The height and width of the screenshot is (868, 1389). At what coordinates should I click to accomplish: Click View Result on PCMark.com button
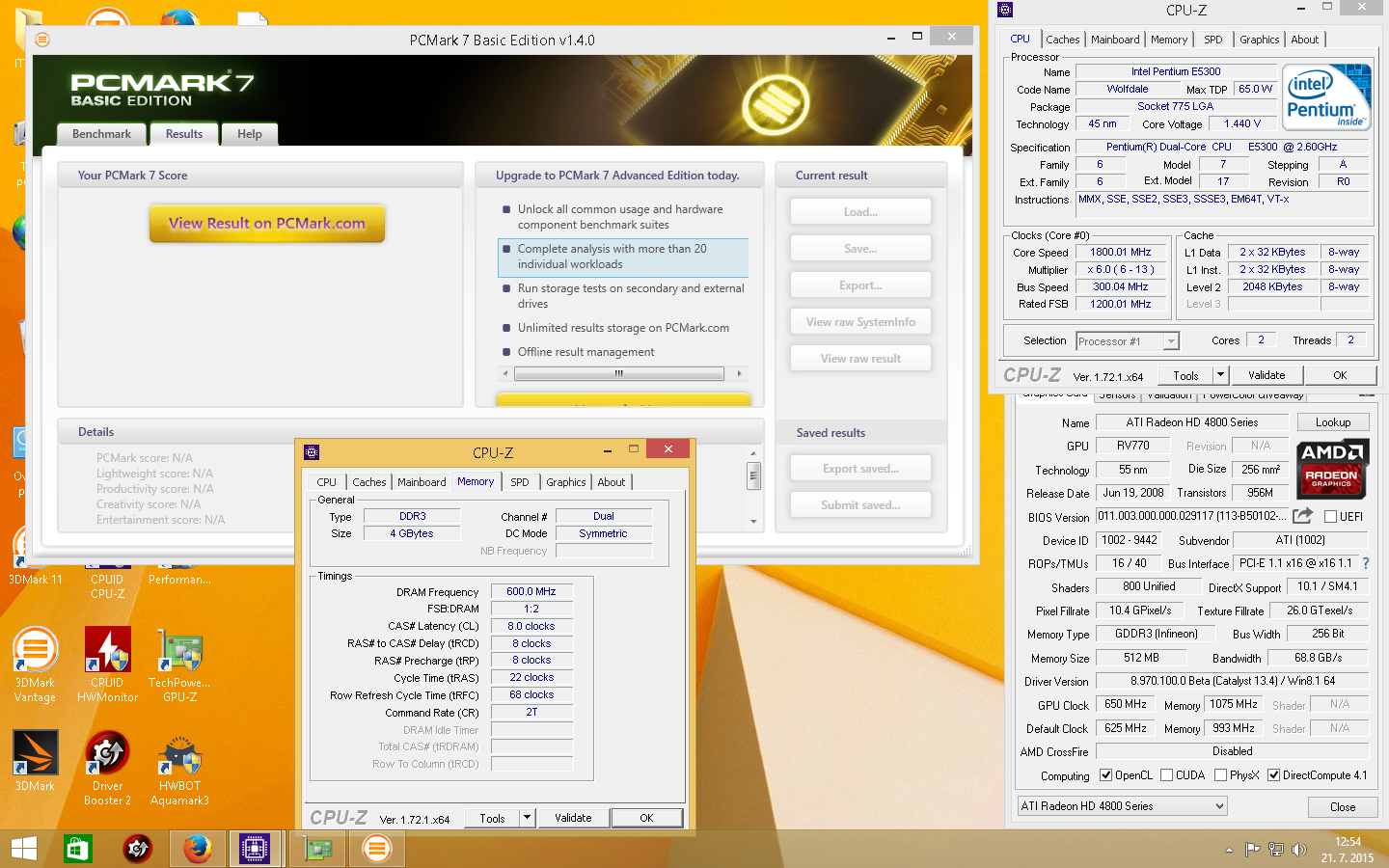(x=267, y=223)
